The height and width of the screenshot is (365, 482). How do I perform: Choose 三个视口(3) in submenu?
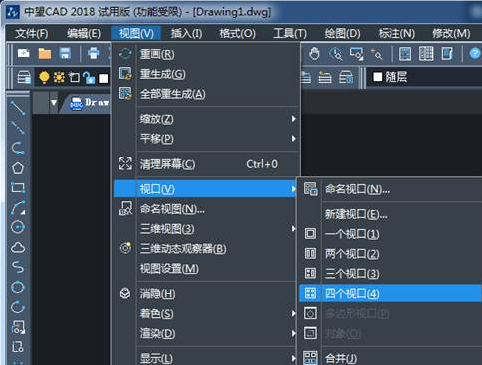pyautogui.click(x=391, y=274)
